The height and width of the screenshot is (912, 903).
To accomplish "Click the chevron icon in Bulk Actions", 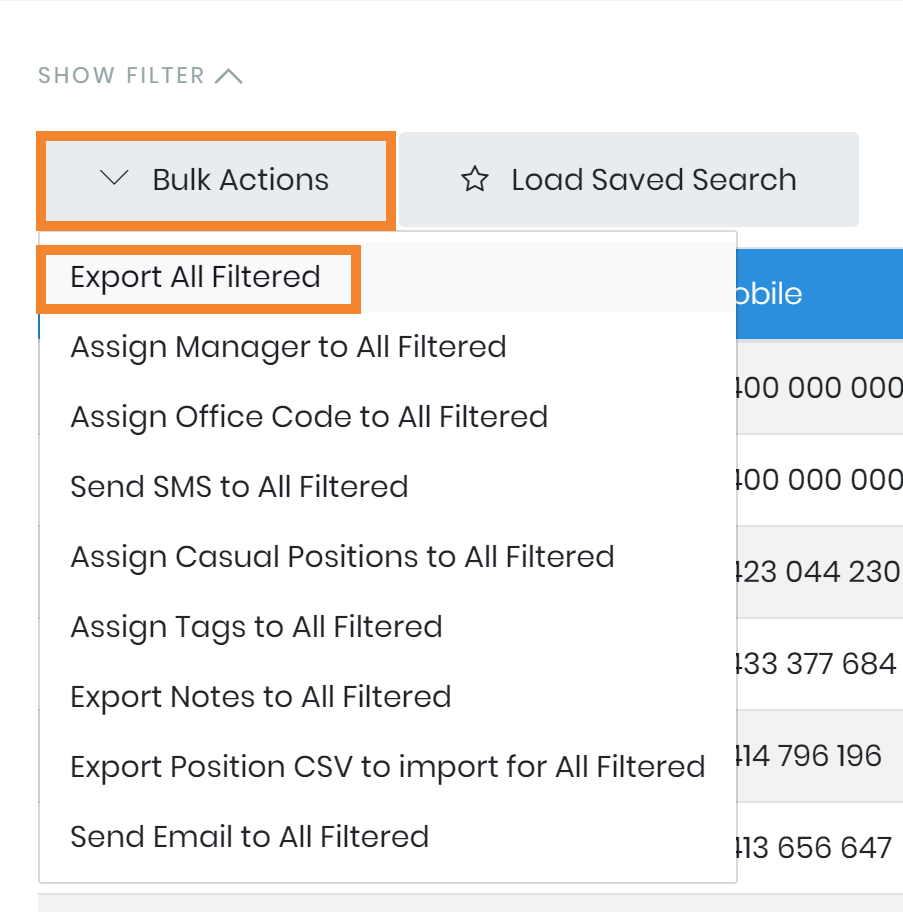I will coord(116,179).
